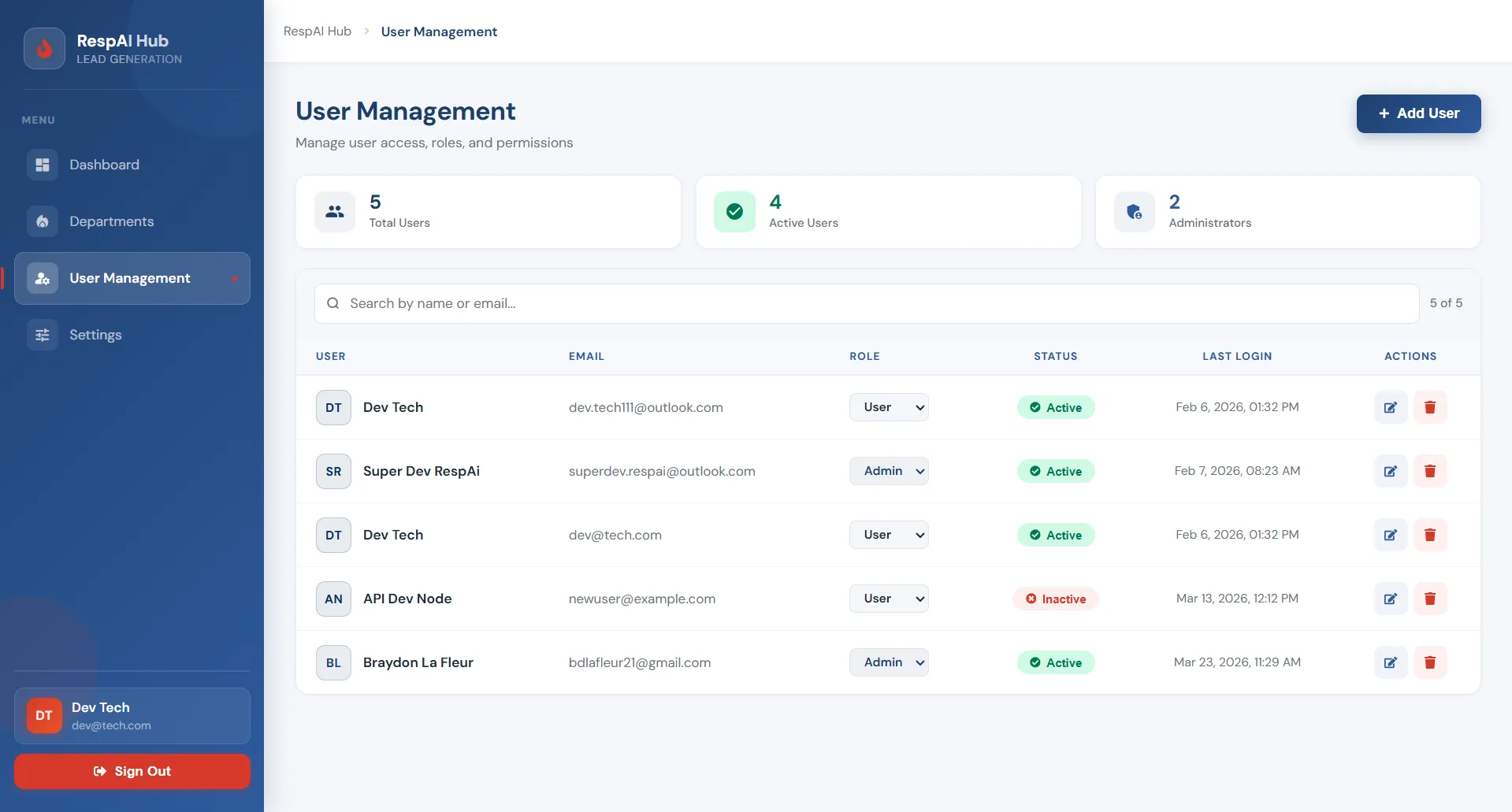1512x812 pixels.
Task: Click the Total Users stat card
Action: (x=489, y=212)
